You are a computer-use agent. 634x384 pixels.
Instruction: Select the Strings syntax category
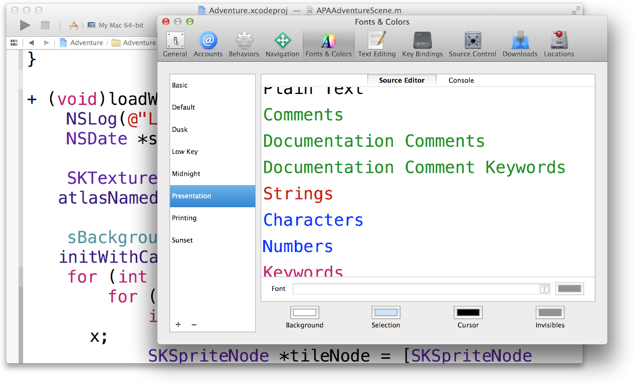point(298,194)
